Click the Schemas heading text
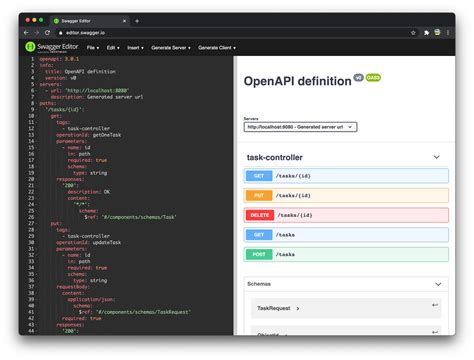The height and width of the screenshot is (360, 474). point(259,284)
